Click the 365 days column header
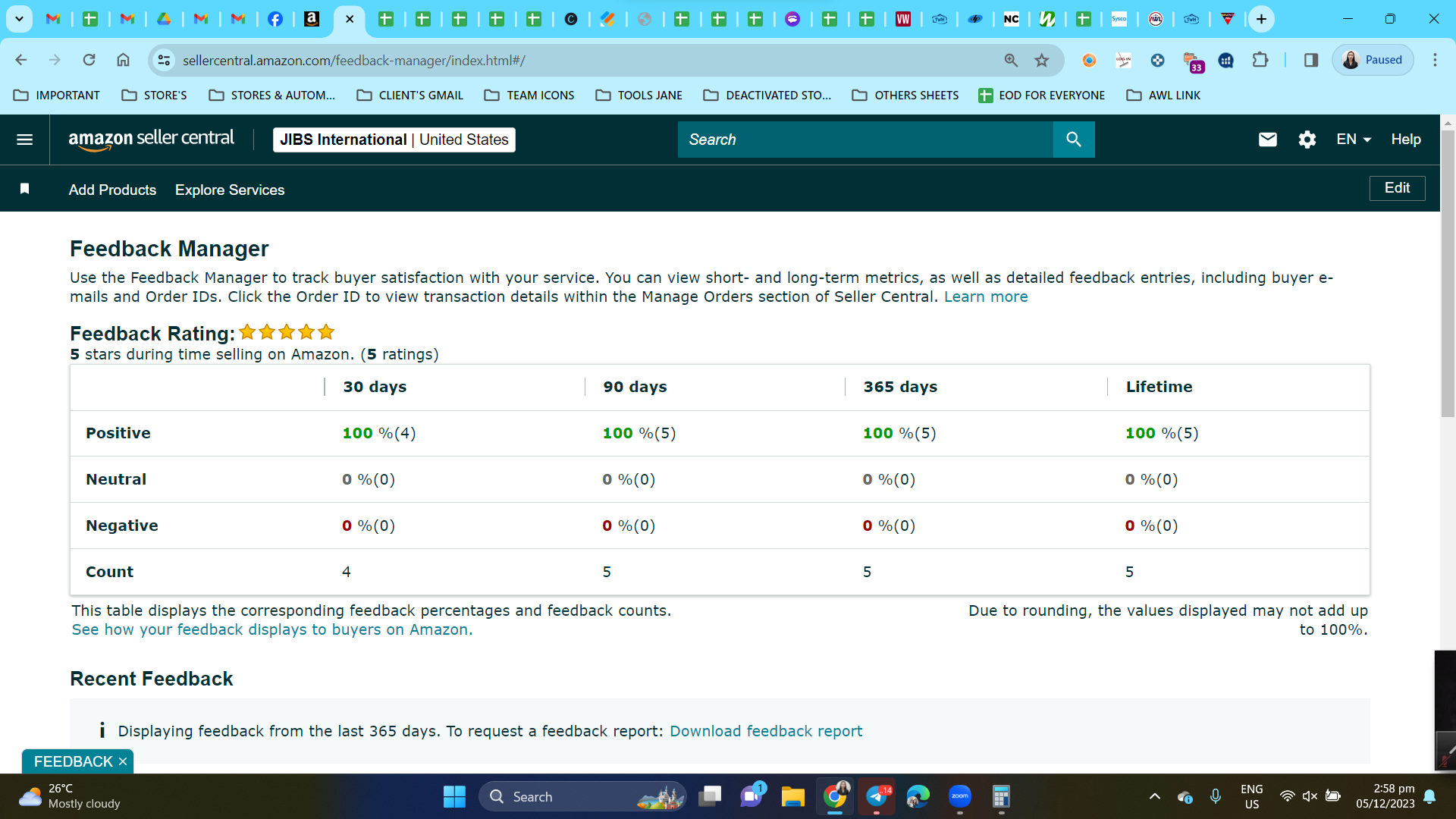This screenshot has height=819, width=1456. [x=900, y=387]
